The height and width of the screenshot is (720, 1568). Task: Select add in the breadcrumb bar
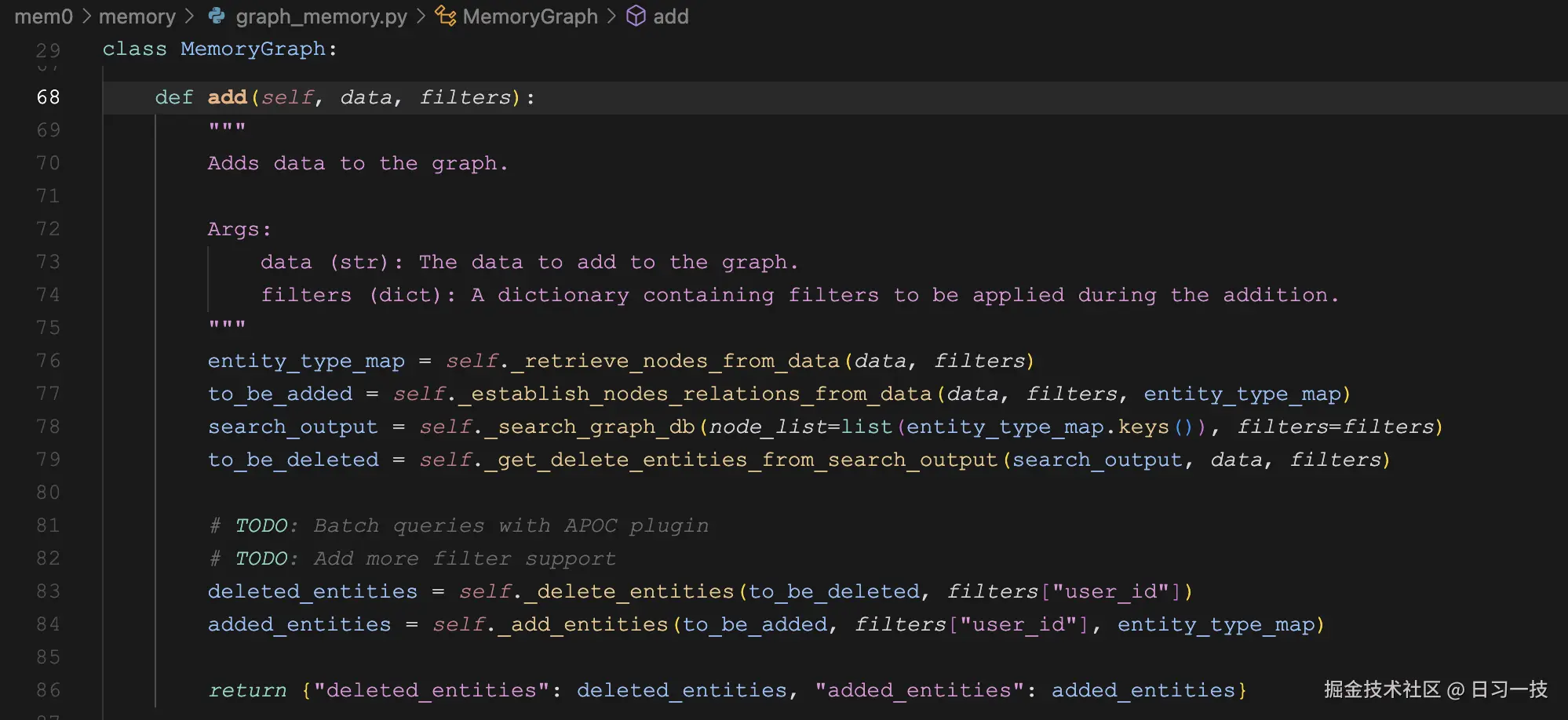pos(672,16)
